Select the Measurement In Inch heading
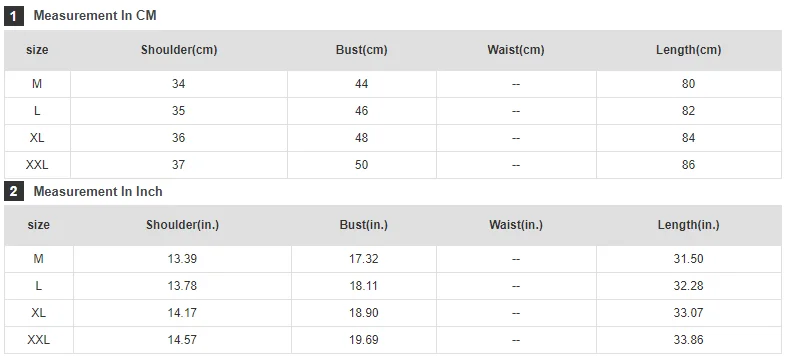Image resolution: width=787 pixels, height=362 pixels. 98,191
